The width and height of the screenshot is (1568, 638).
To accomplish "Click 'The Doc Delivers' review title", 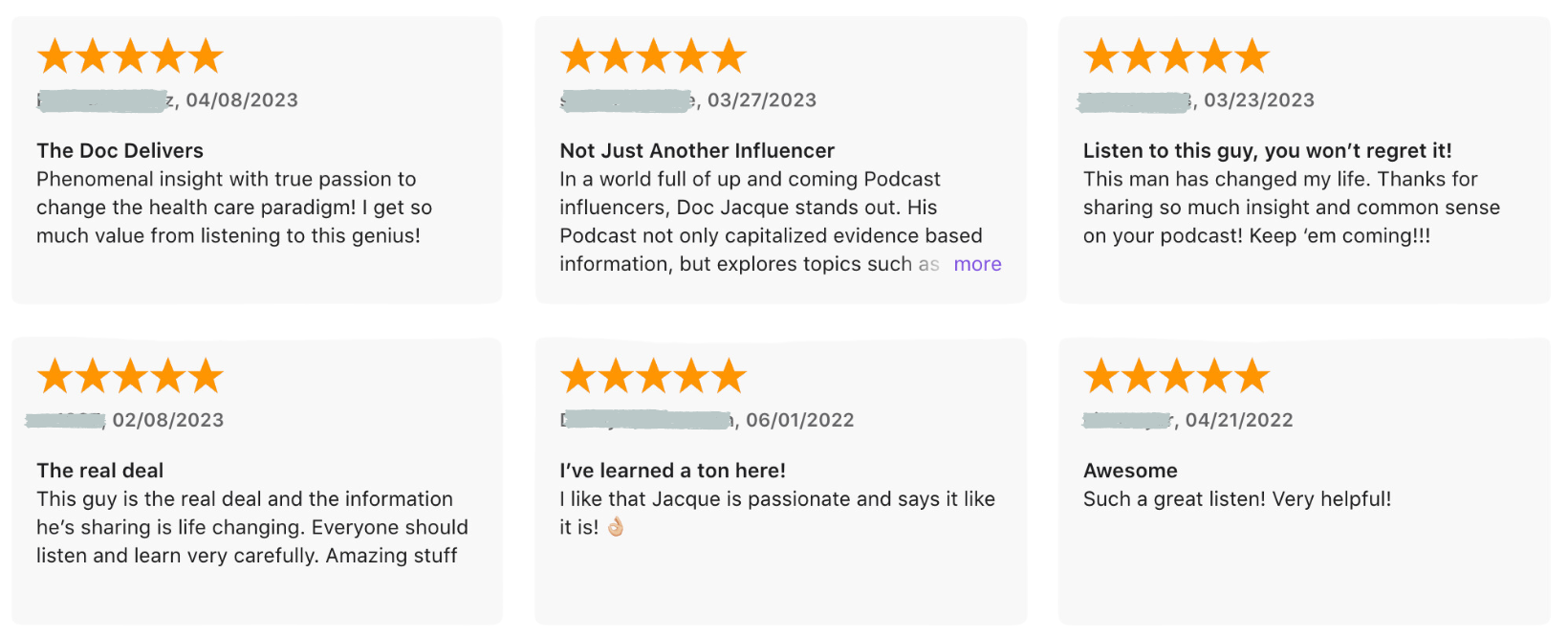I will 120,150.
